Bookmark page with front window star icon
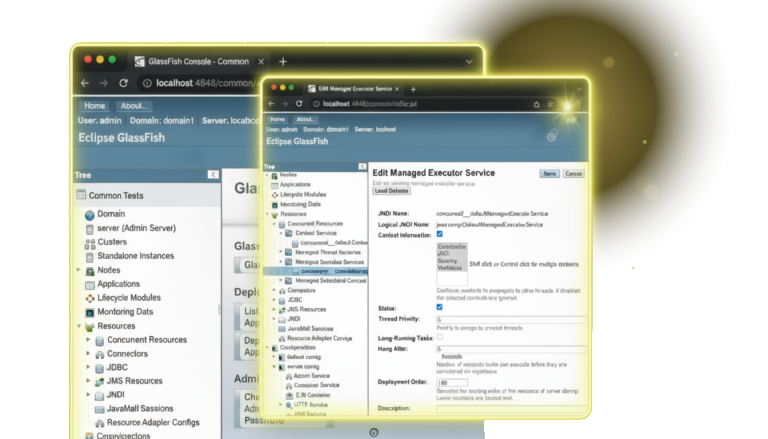 click(551, 104)
